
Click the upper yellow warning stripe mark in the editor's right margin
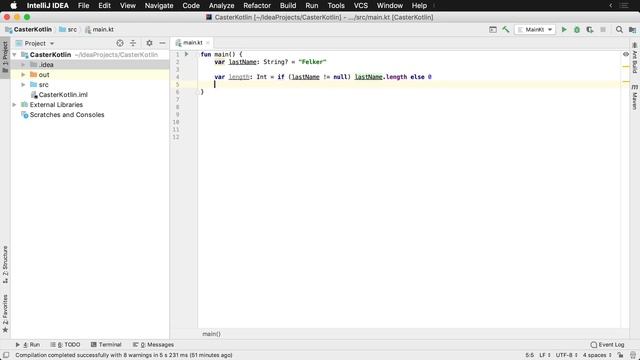click(626, 66)
